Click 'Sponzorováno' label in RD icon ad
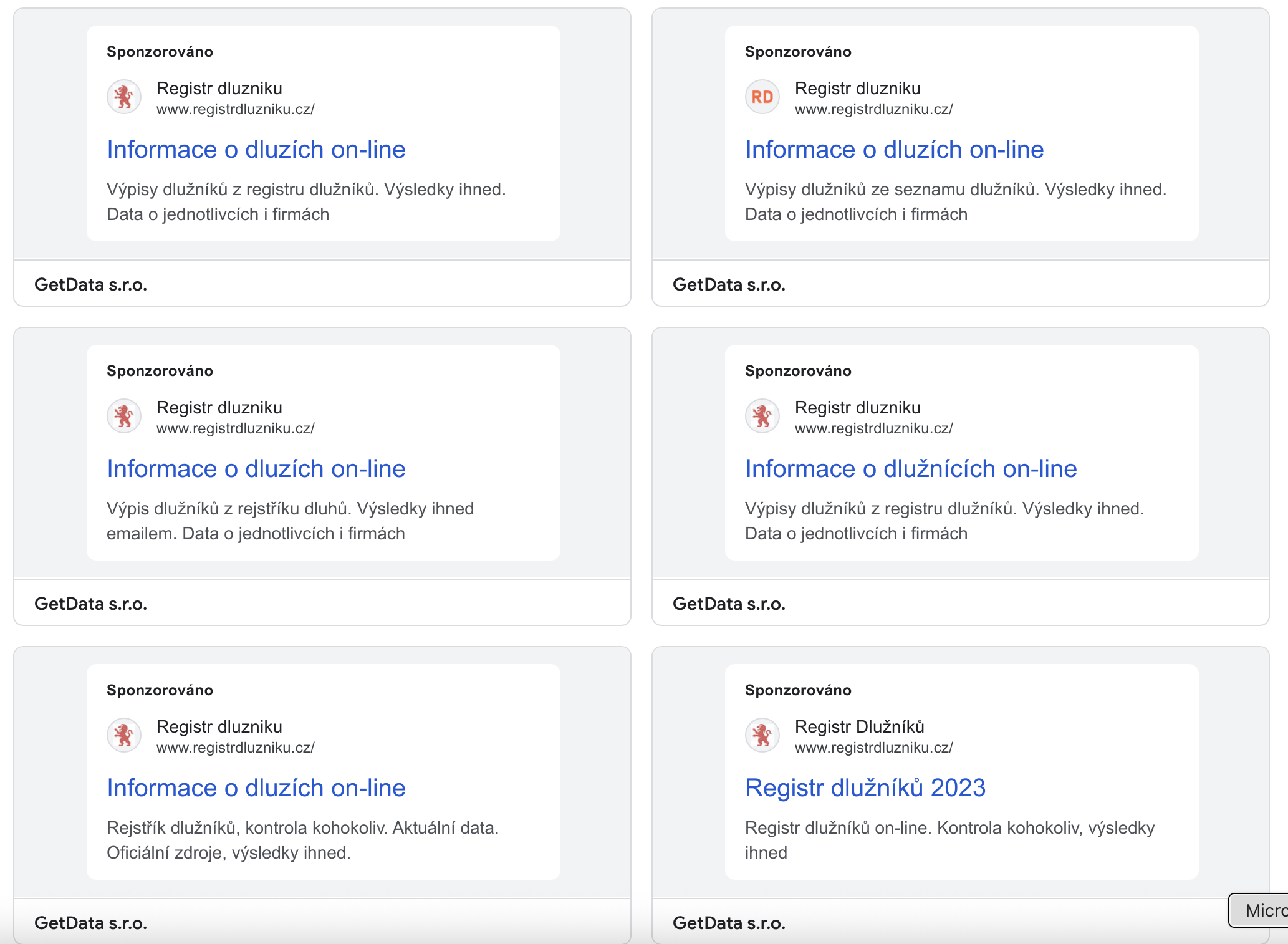 point(798,52)
